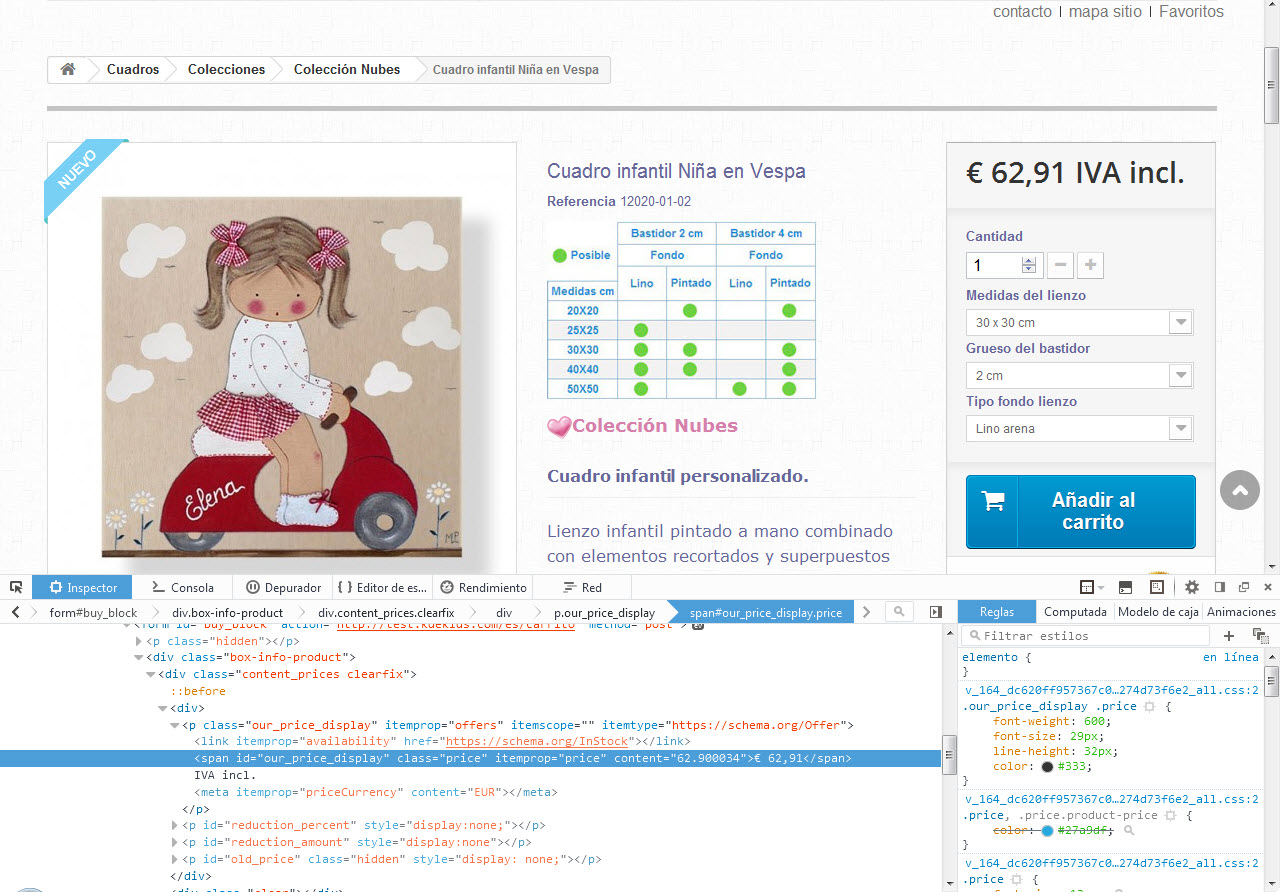Screen dimensions: 1280x892
Task: Open DevTools settings gear
Action: 1192,587
